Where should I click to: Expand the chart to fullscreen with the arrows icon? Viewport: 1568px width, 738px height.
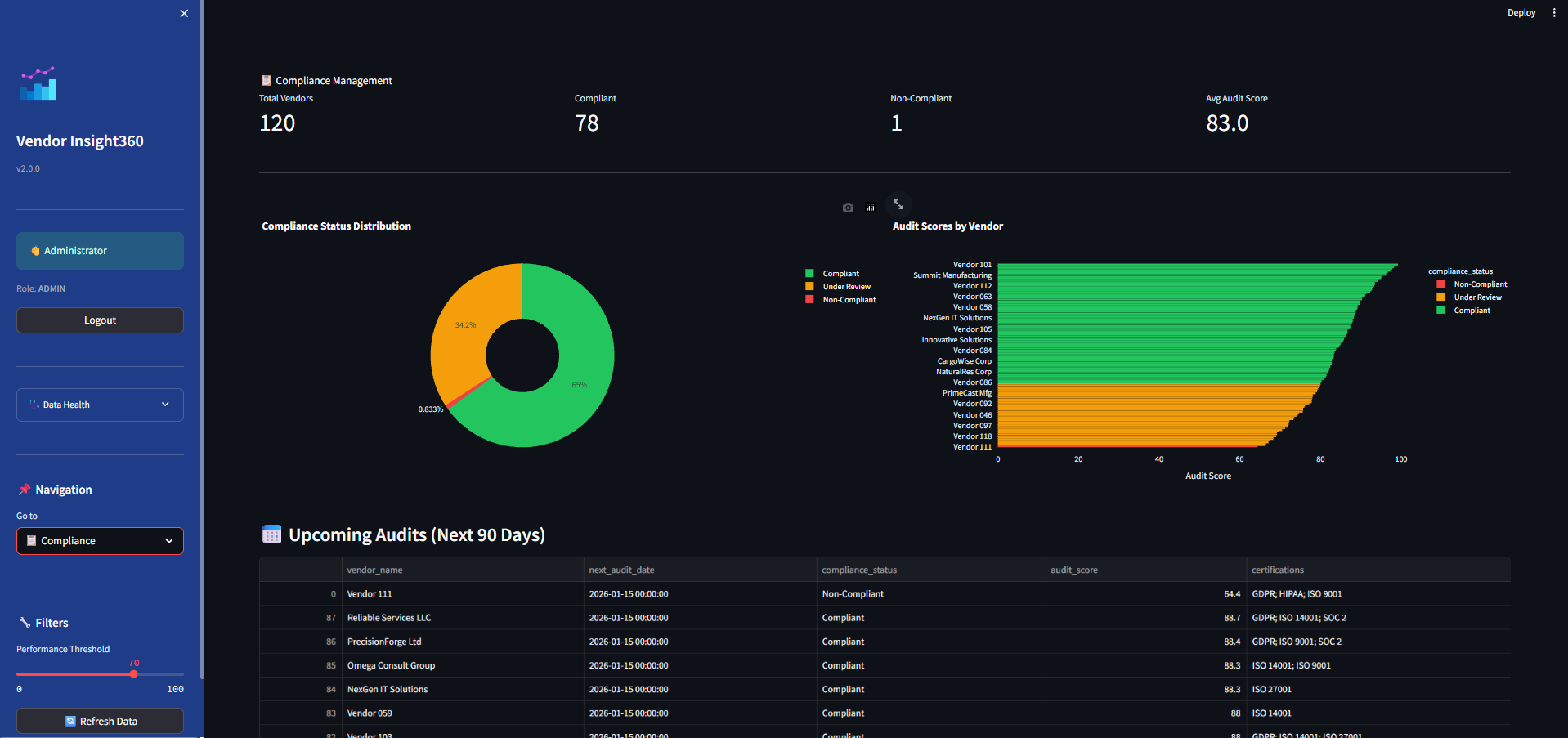tap(898, 204)
